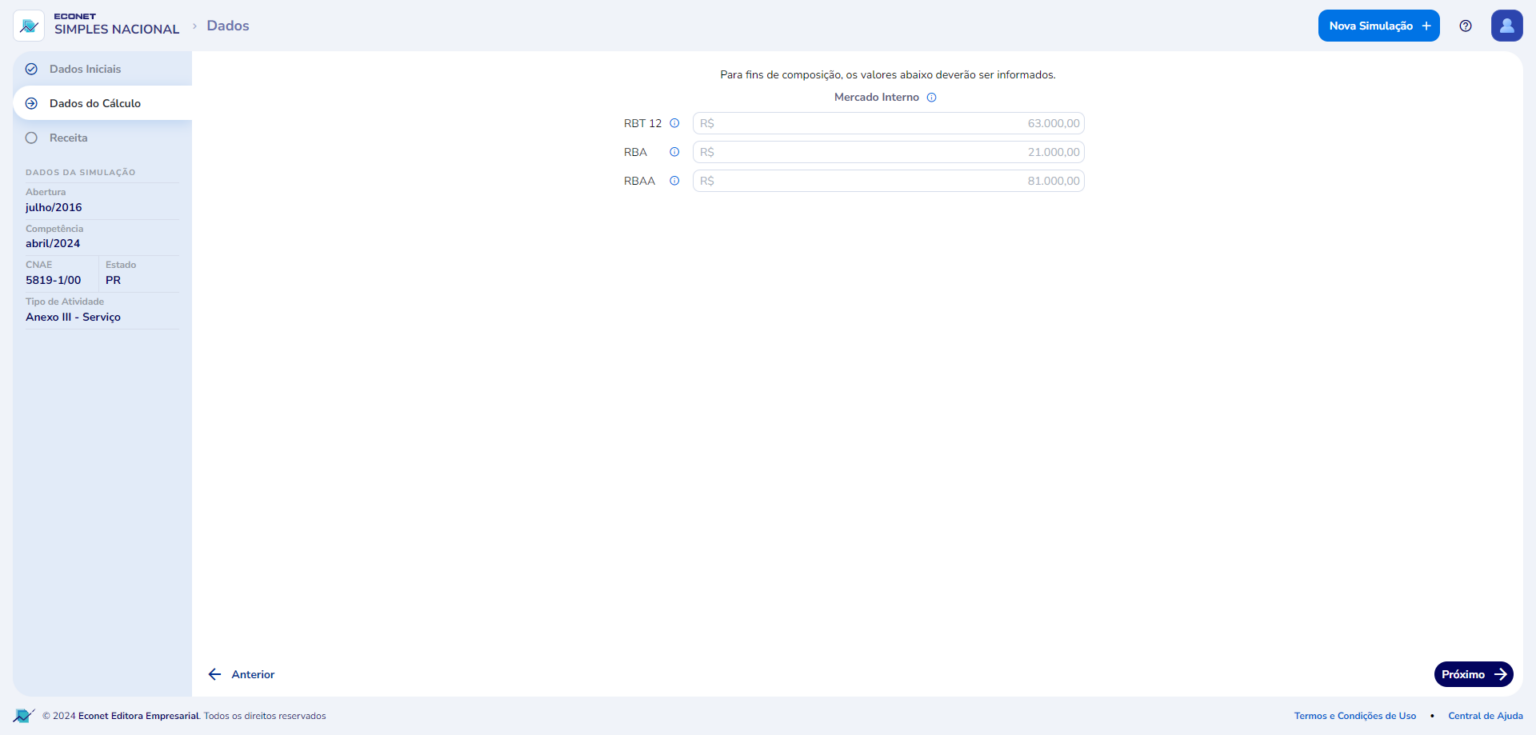Click into the RBA amount field
This screenshot has height=735, width=1536.
pos(888,152)
